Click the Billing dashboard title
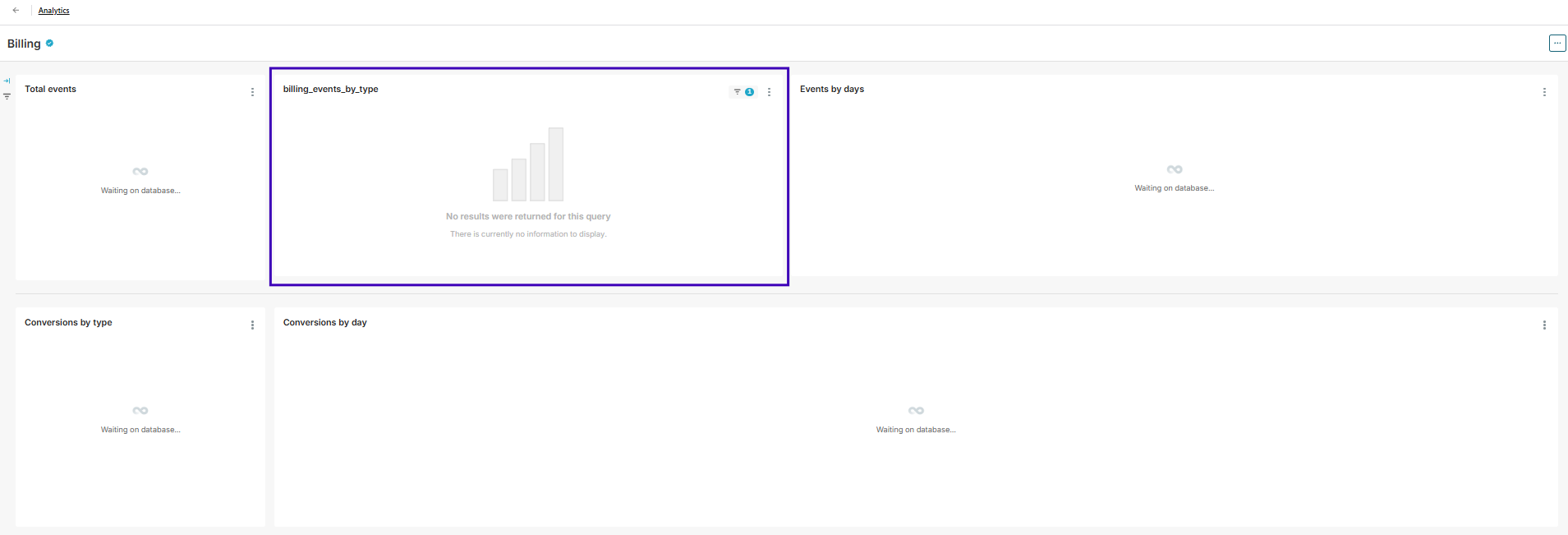The height and width of the screenshot is (535, 1568). (x=24, y=44)
